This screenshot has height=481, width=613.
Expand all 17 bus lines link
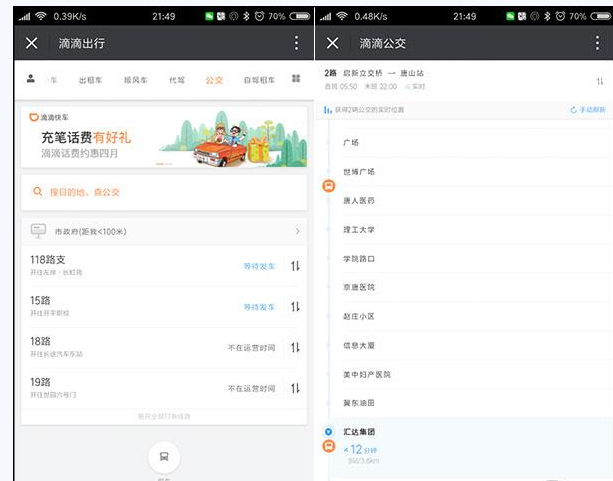click(x=164, y=416)
